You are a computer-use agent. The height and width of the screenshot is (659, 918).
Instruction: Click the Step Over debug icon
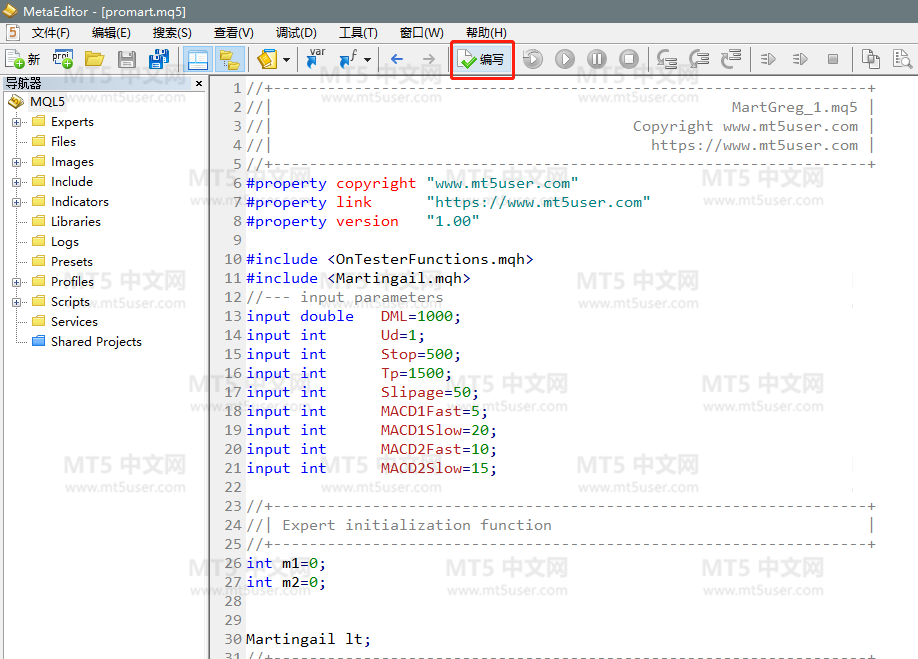699,59
